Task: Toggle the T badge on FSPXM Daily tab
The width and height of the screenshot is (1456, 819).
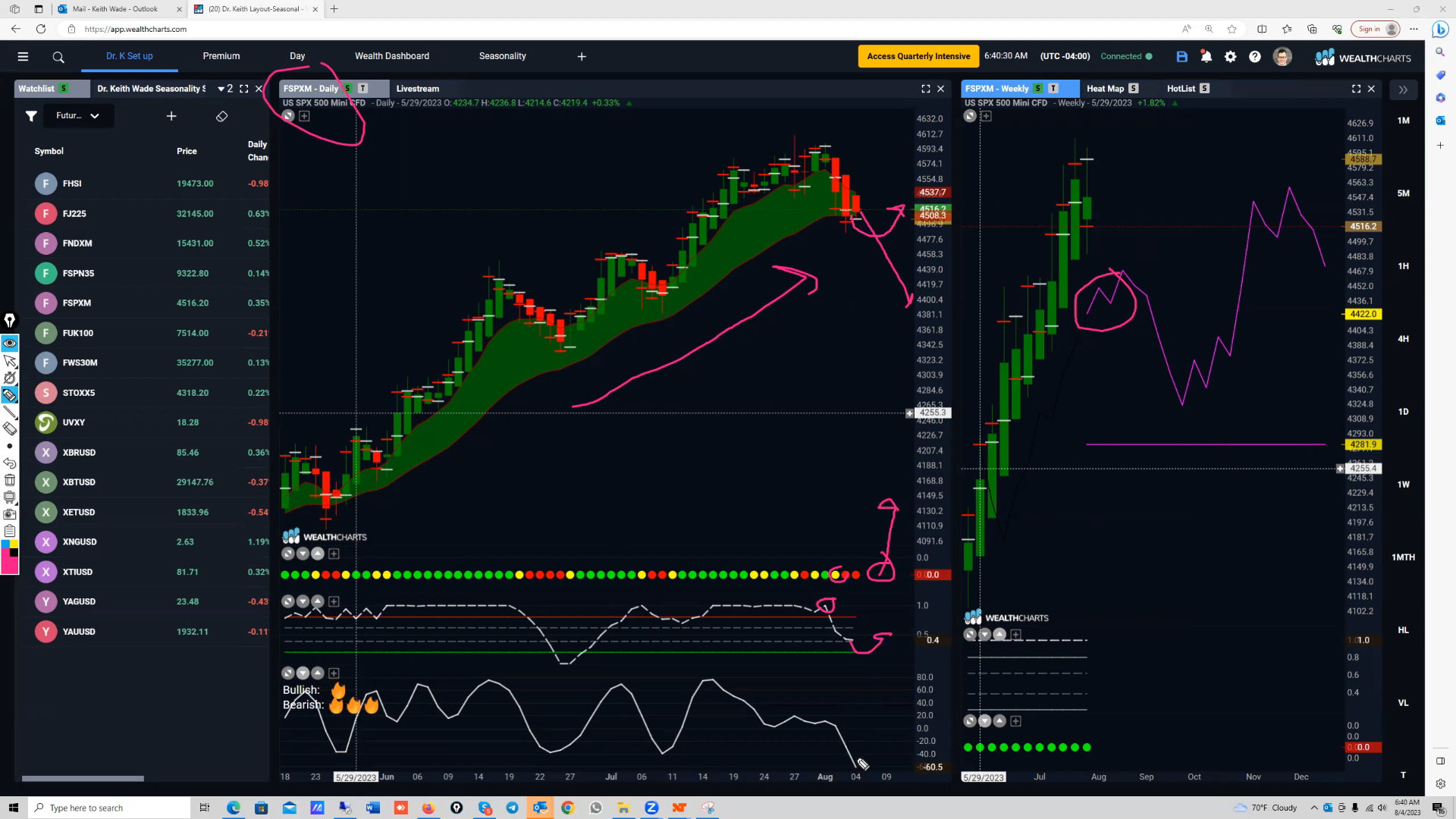Action: [x=362, y=89]
